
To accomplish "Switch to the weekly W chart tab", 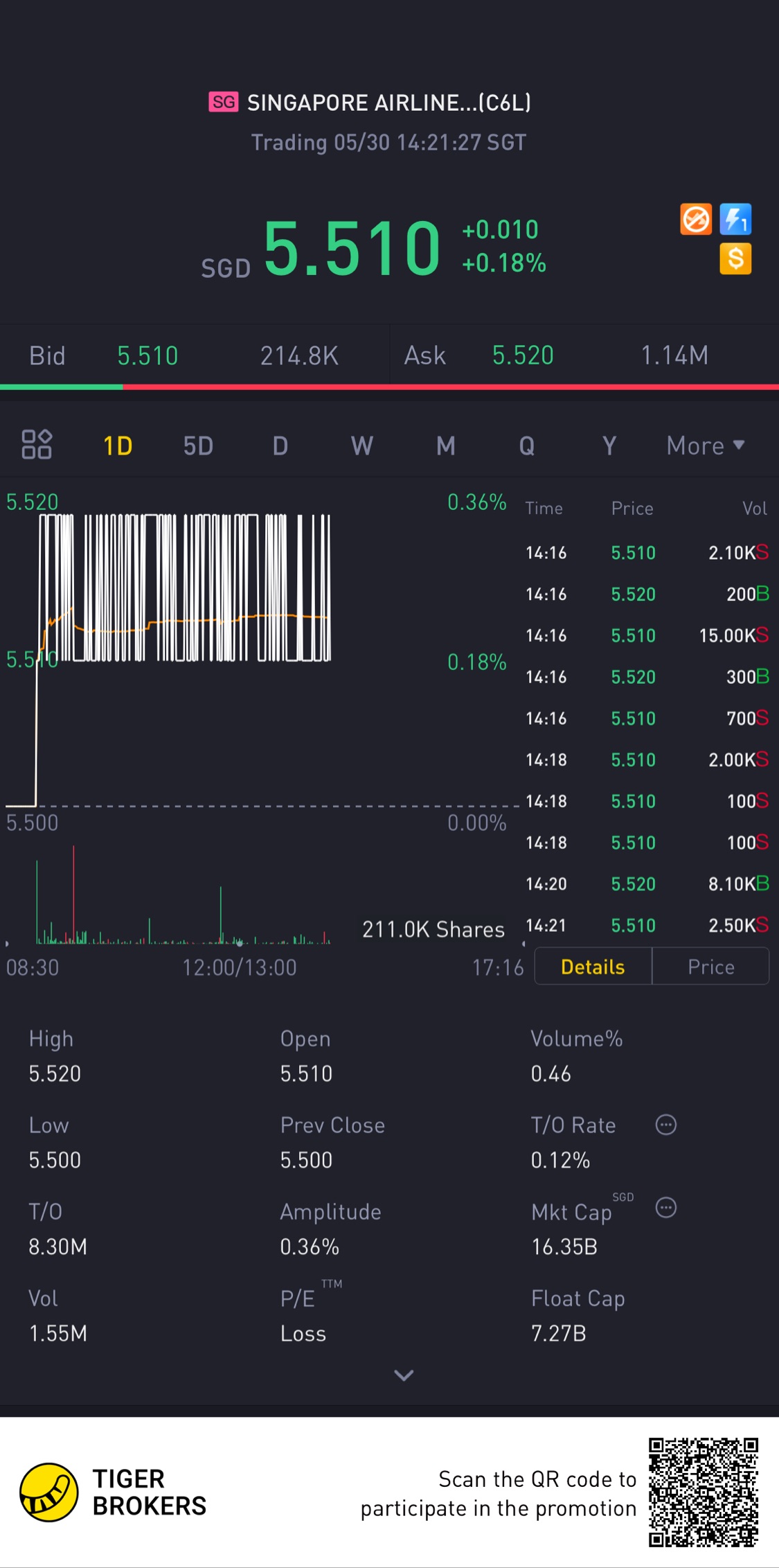I will point(362,446).
